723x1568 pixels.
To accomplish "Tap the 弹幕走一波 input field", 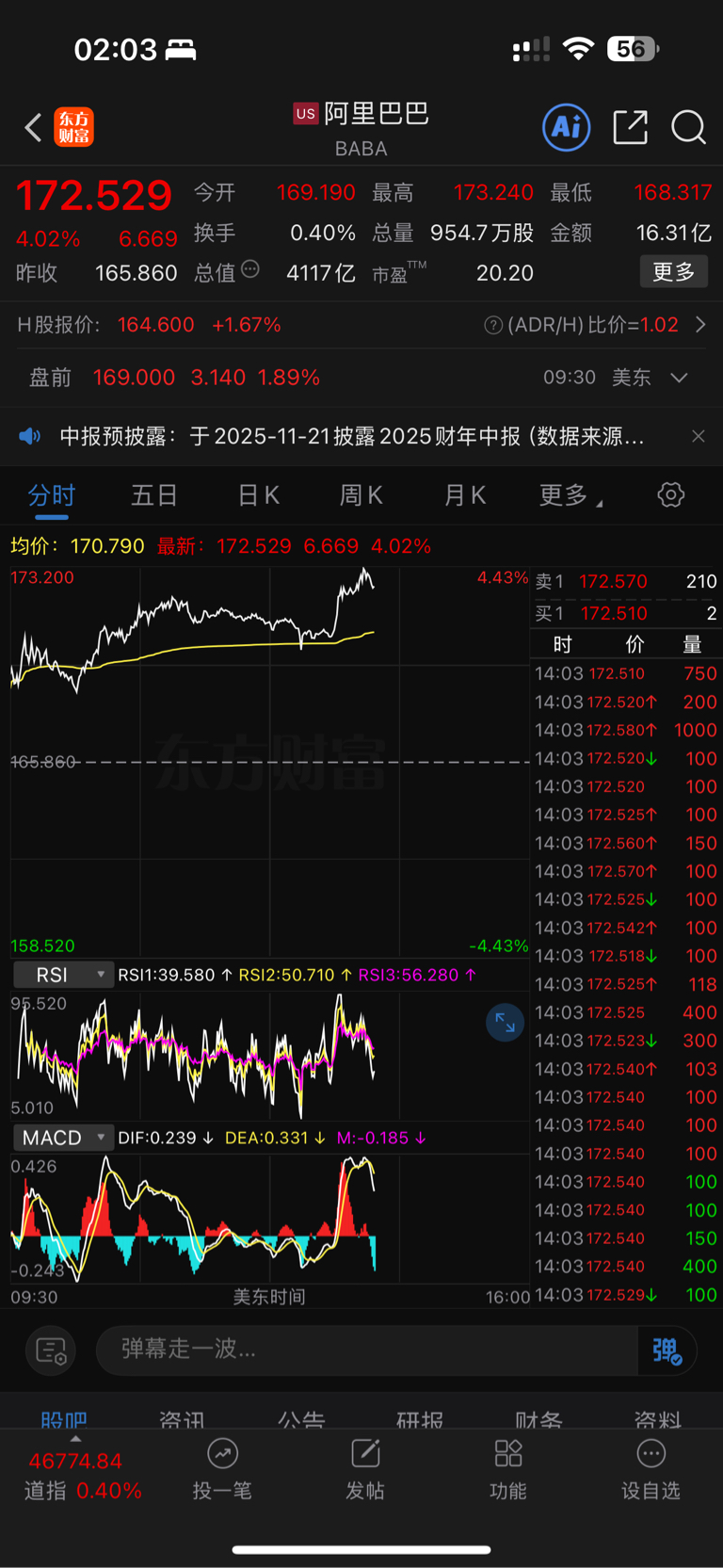I will (x=367, y=1350).
